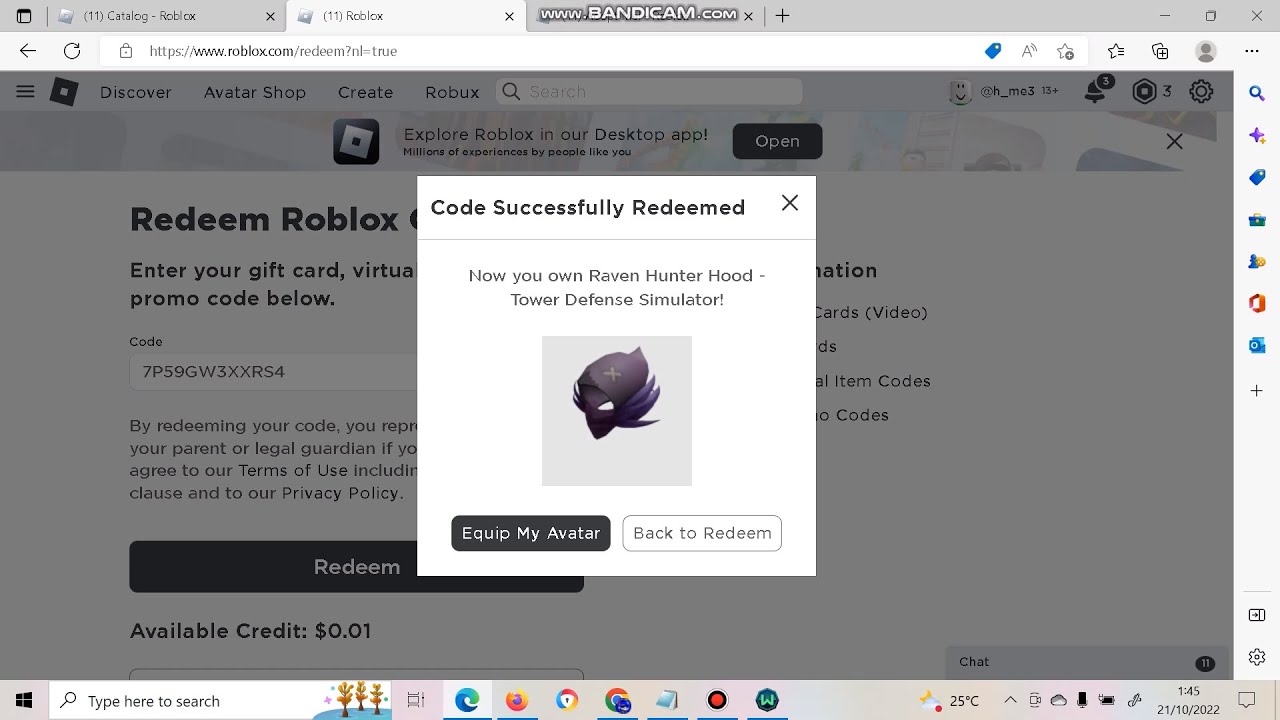
Task: Open the @h_me3 profile avatar
Action: pos(960,92)
